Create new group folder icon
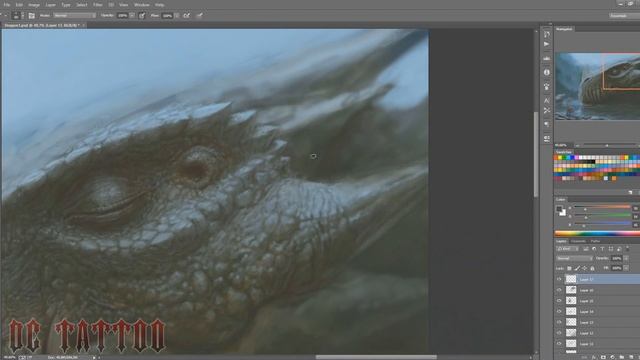 point(621,357)
